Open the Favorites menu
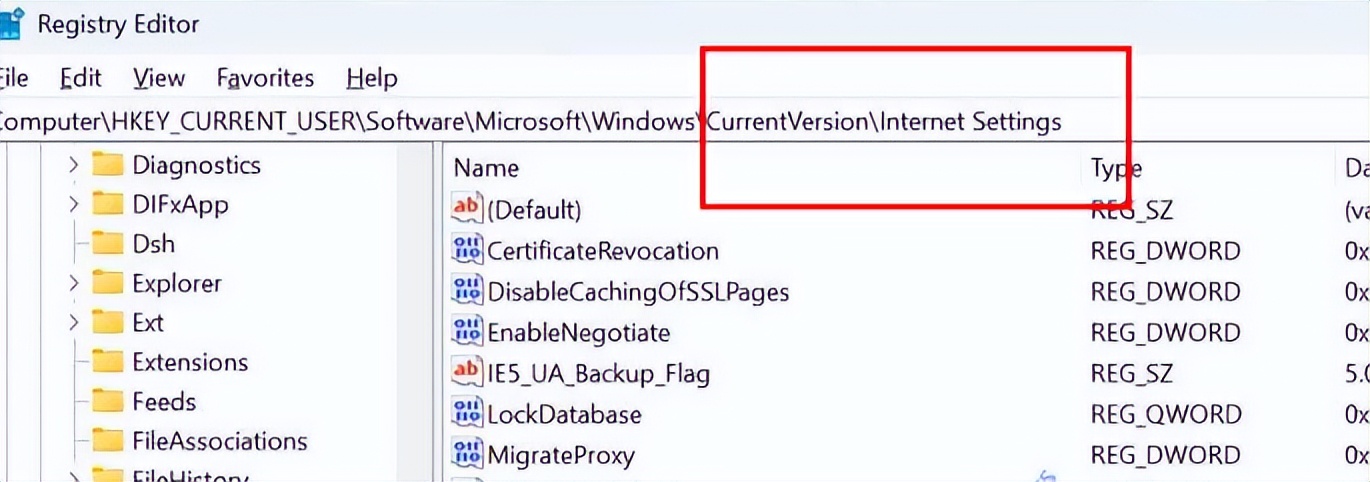 265,78
